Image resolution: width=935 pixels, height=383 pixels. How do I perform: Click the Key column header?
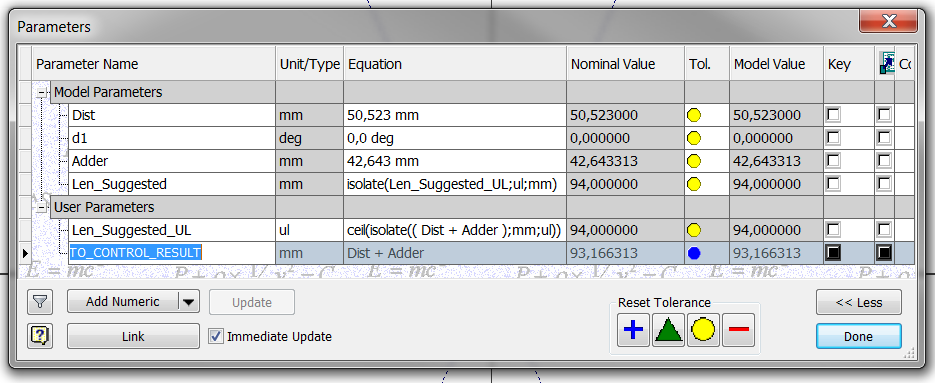tap(849, 64)
